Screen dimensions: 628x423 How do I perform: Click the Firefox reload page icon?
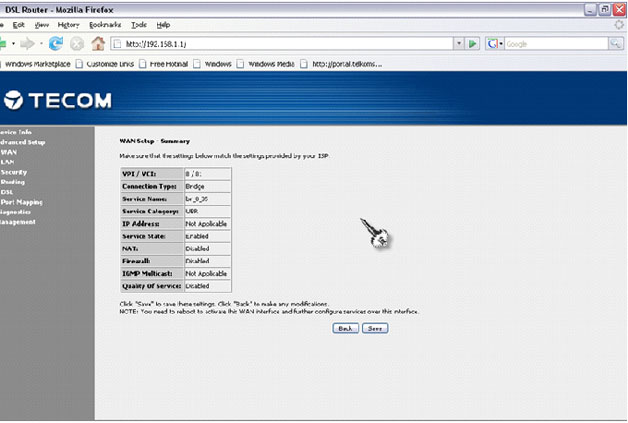[56, 44]
